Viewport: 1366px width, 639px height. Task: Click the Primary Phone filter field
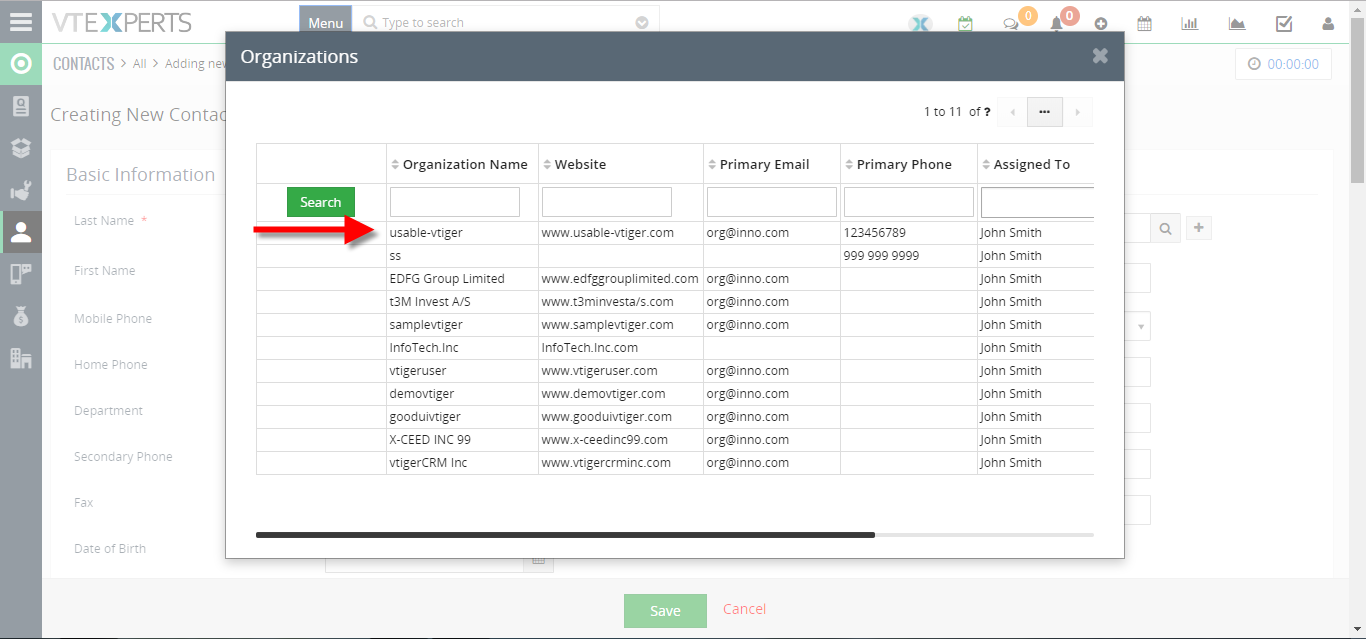[909, 202]
